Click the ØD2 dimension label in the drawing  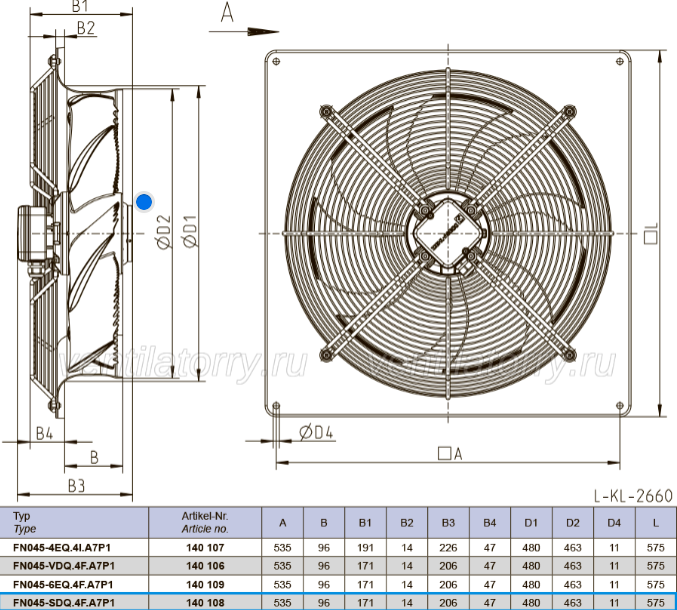[x=163, y=232]
